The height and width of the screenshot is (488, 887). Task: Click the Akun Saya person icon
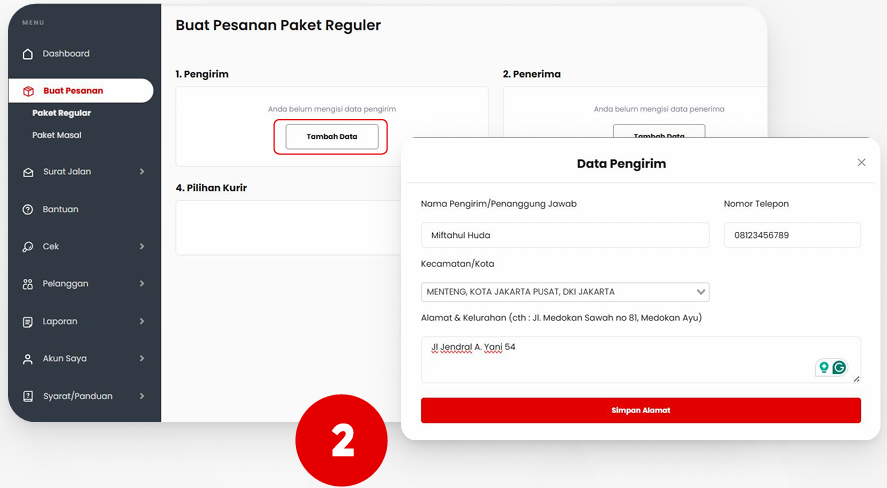pos(28,359)
